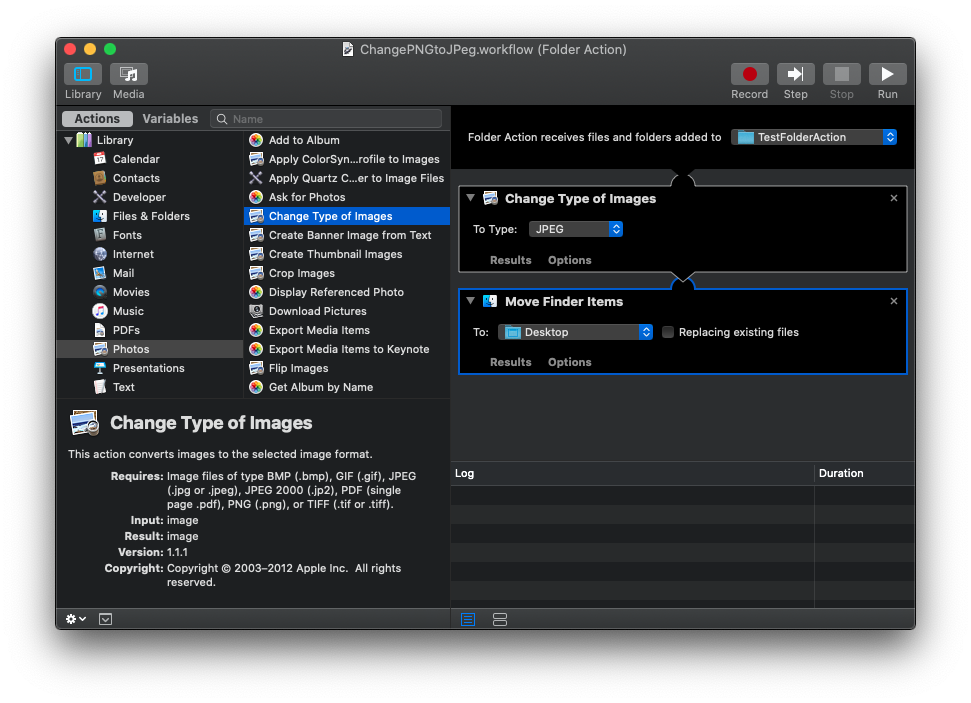Switch to the Variables tab
Image resolution: width=971 pixels, height=703 pixels.
[x=170, y=118]
